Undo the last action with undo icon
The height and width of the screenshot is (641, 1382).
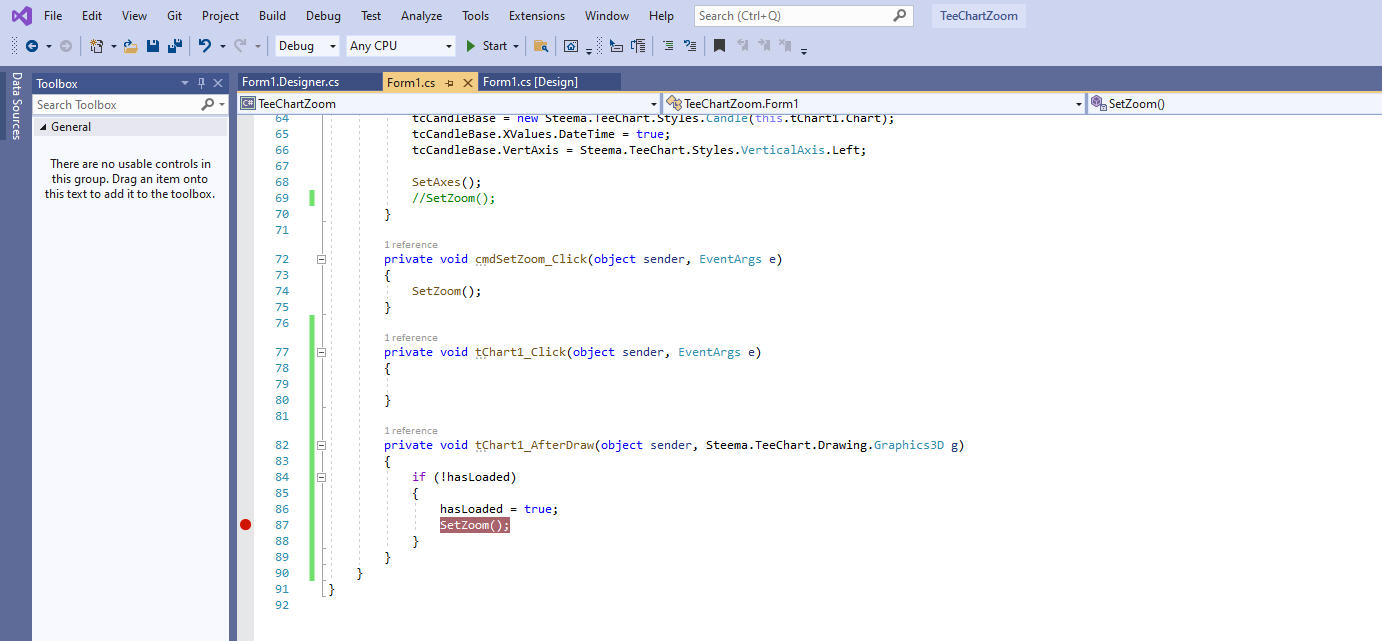[x=205, y=46]
